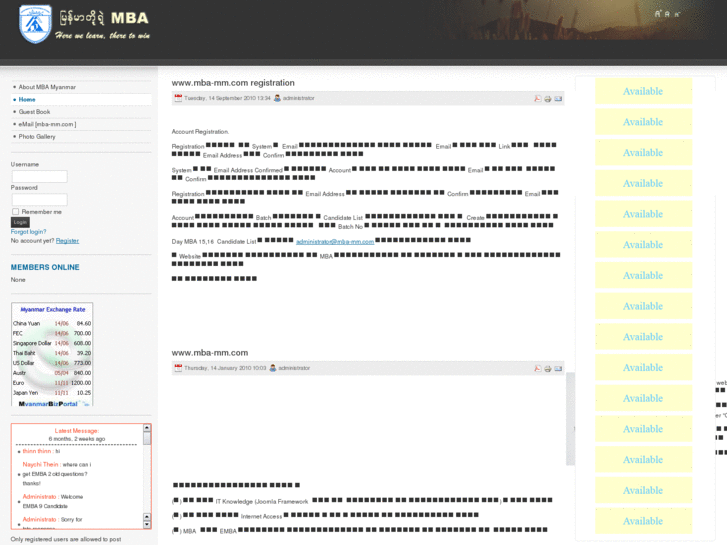The height and width of the screenshot is (545, 727).
Task: Click the Latest Message scrollbar thumb
Action: coord(147,438)
